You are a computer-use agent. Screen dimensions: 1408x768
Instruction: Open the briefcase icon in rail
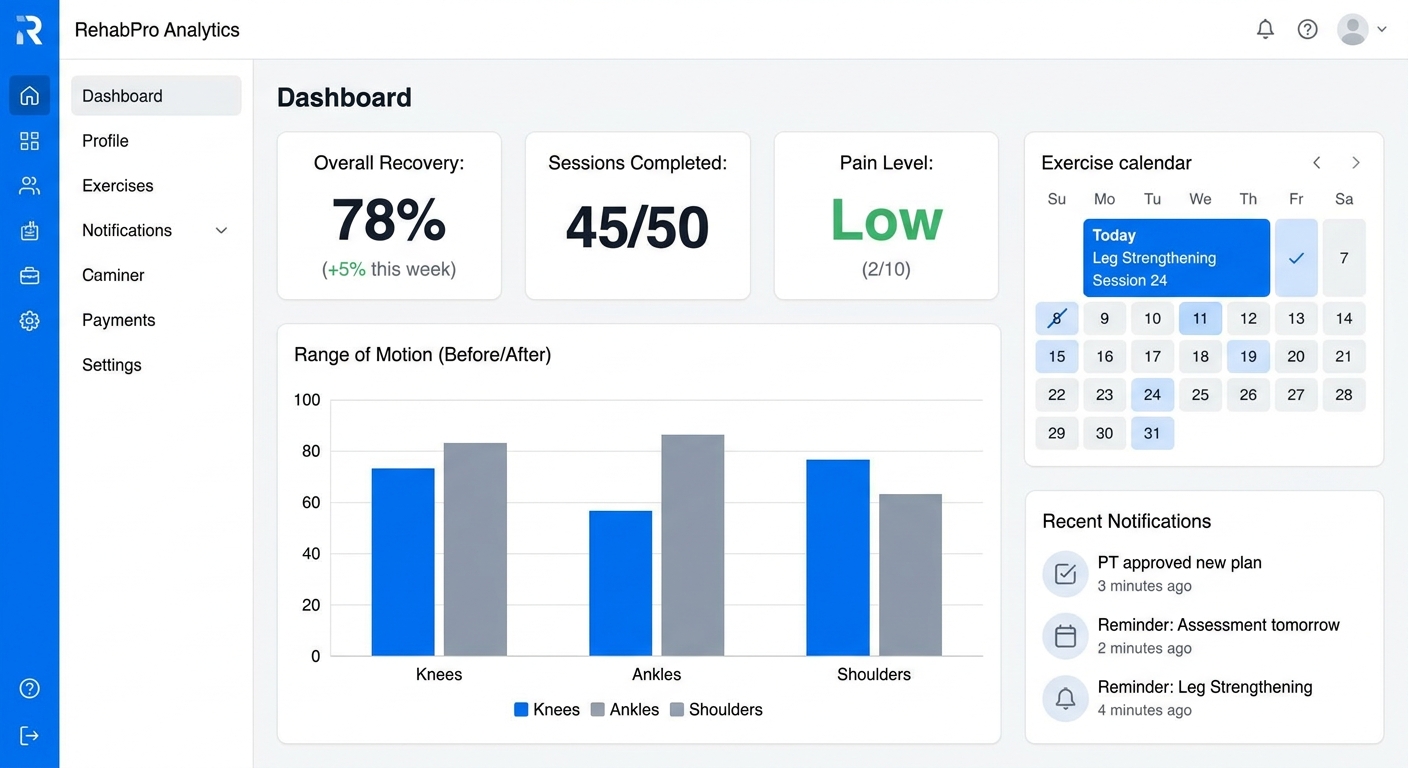29,276
